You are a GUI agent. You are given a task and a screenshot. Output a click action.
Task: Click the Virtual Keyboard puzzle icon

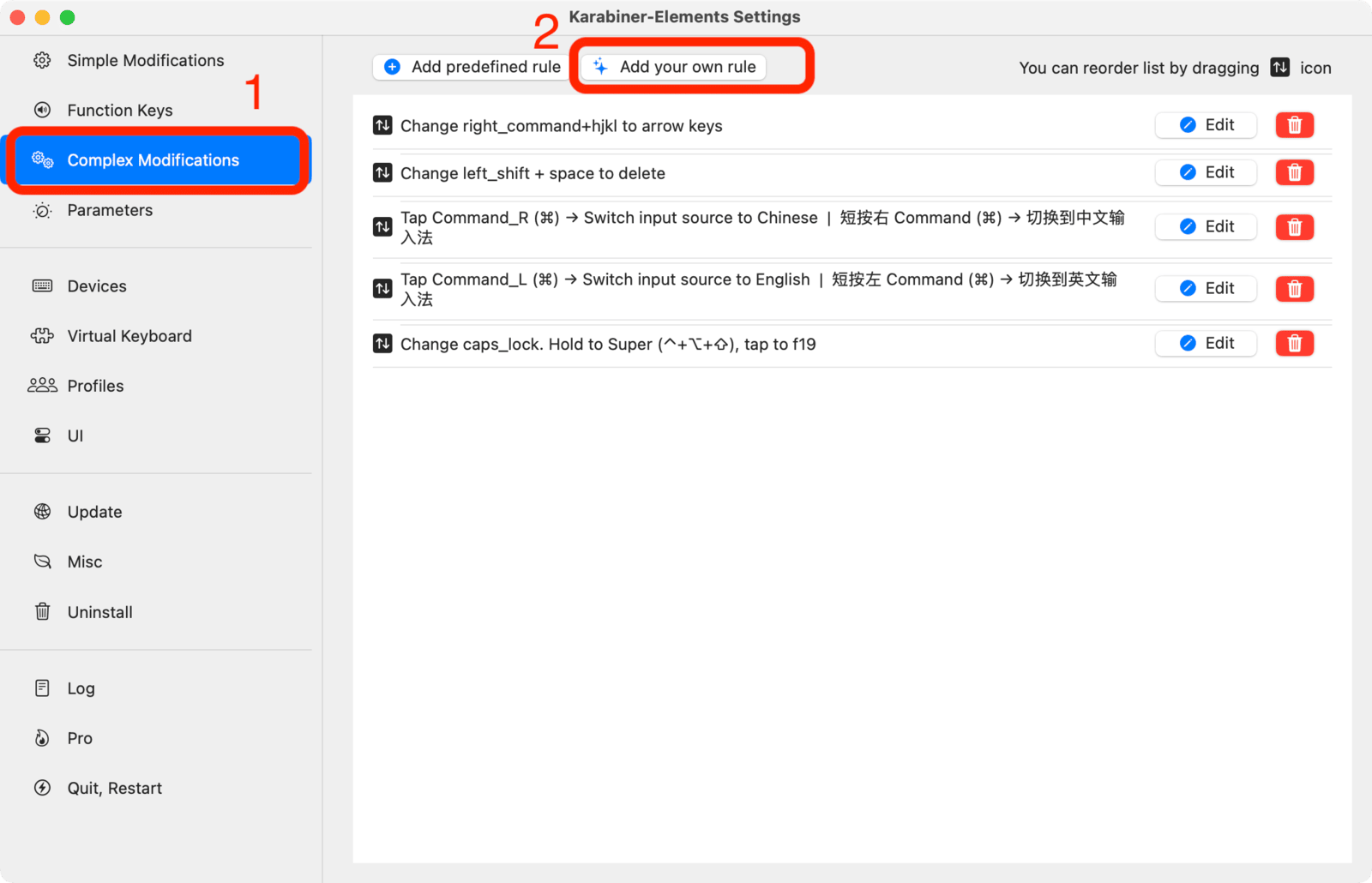coord(42,336)
